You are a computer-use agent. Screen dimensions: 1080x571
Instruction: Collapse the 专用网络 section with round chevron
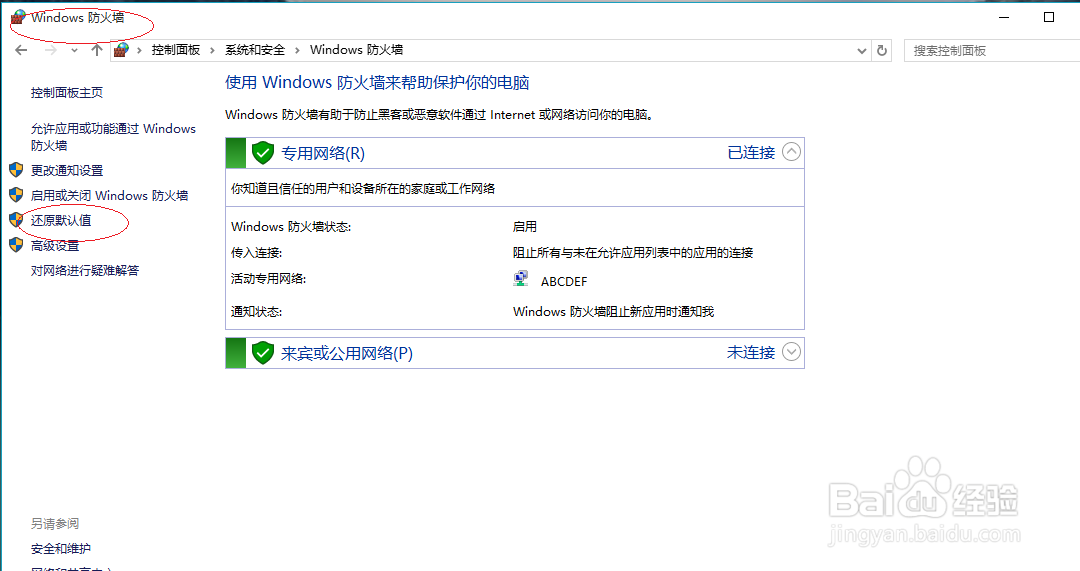[x=791, y=152]
